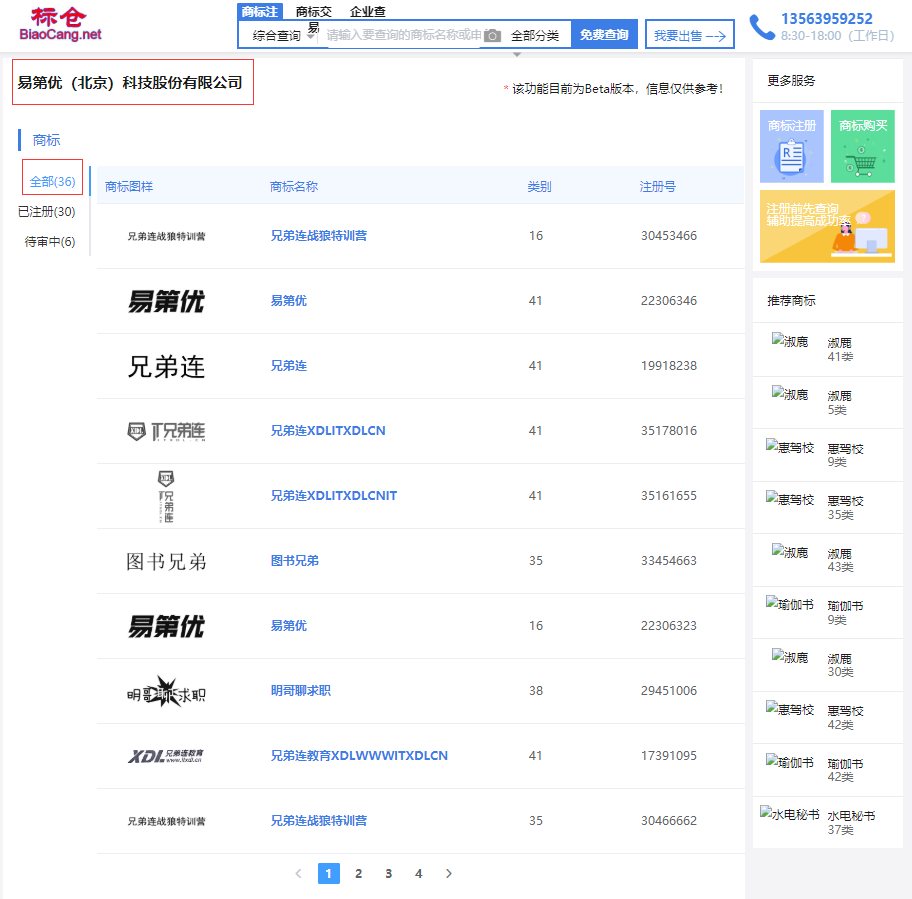912x899 pixels.
Task: Open trademark link 易第优 class 41
Action: coord(288,301)
